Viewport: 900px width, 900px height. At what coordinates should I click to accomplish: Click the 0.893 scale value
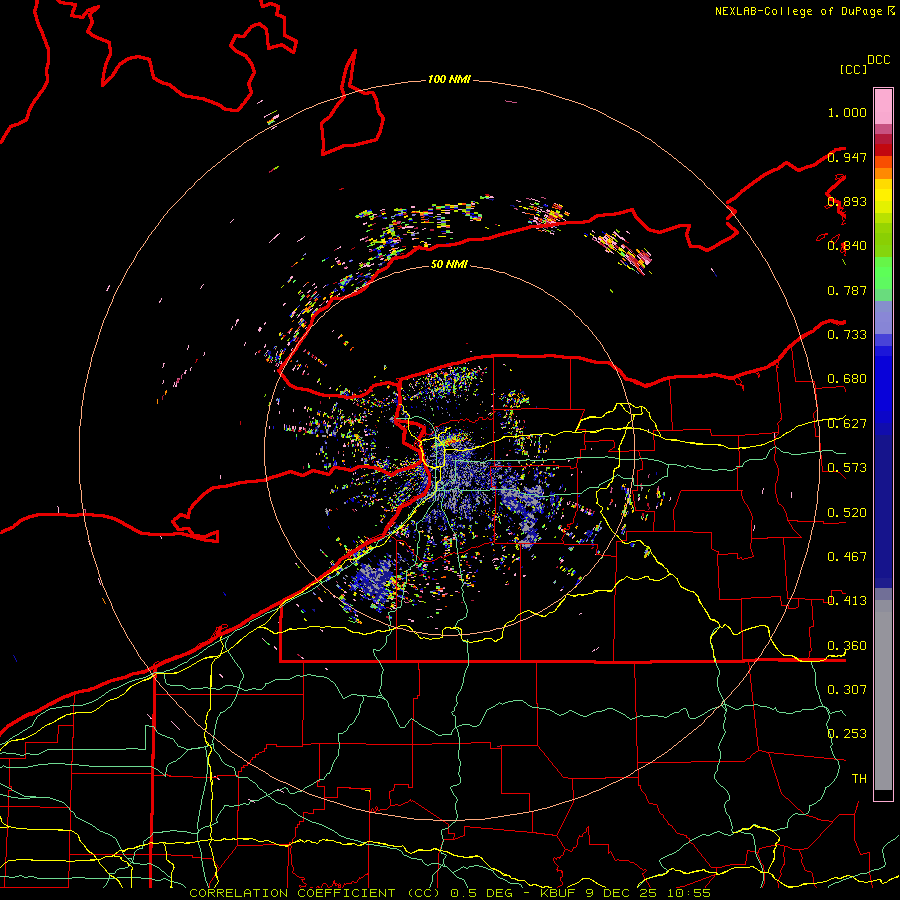click(847, 201)
